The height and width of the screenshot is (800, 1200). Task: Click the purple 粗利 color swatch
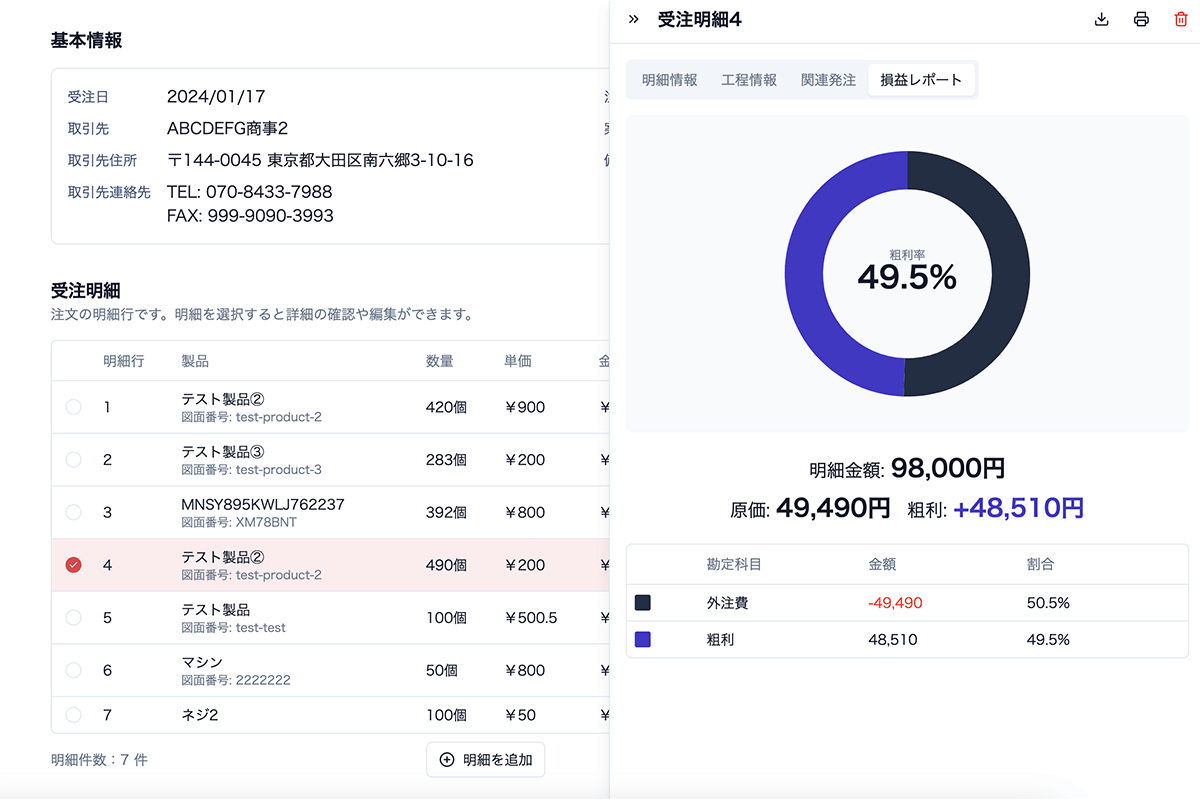click(x=643, y=639)
